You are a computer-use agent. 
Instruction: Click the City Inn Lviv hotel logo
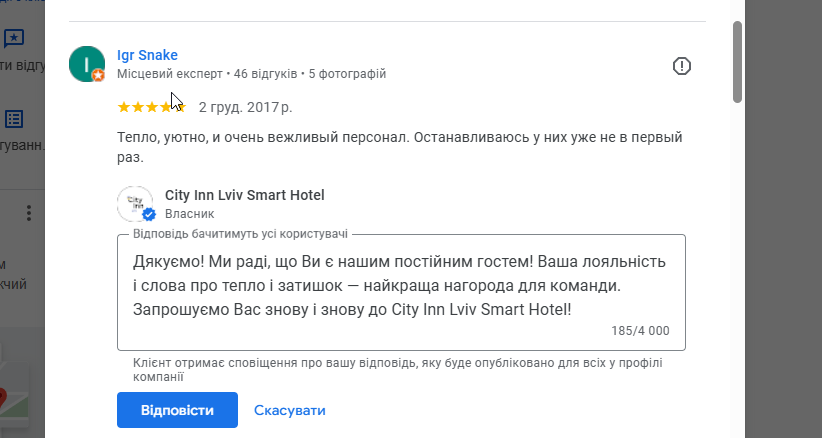(135, 203)
